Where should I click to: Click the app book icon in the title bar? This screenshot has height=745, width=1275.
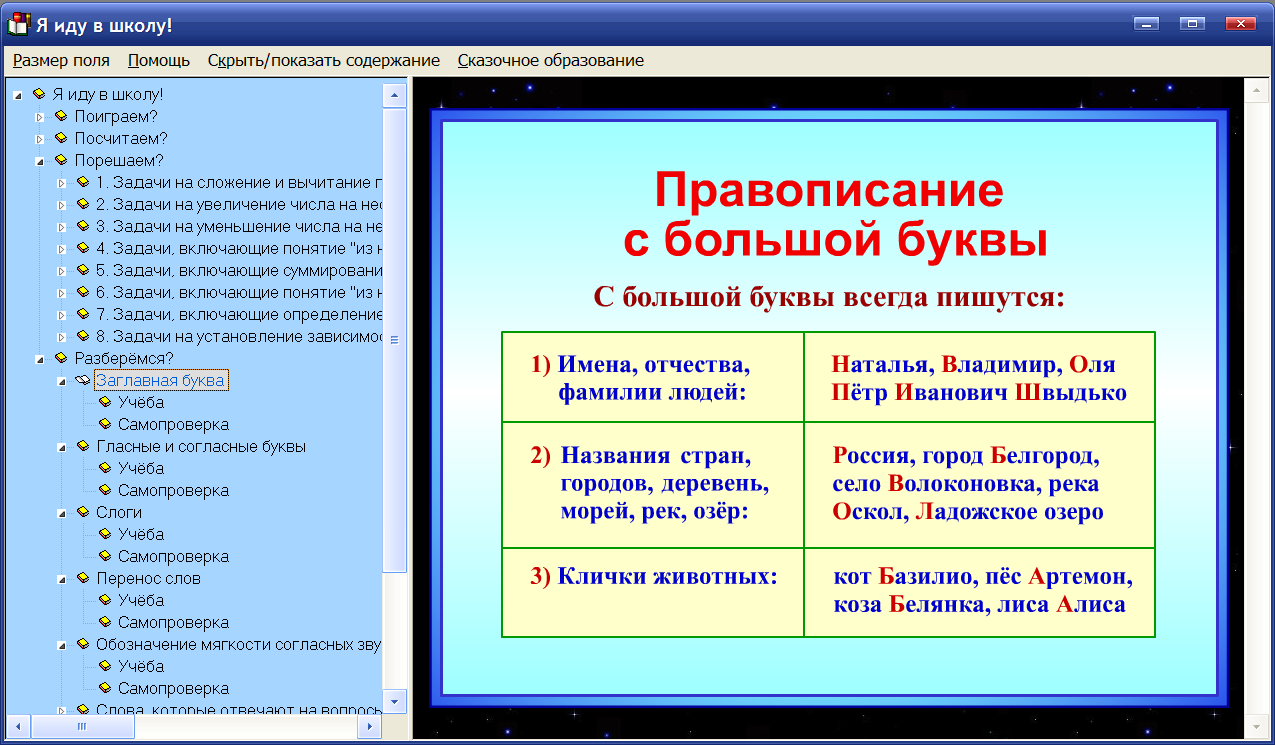(18, 24)
